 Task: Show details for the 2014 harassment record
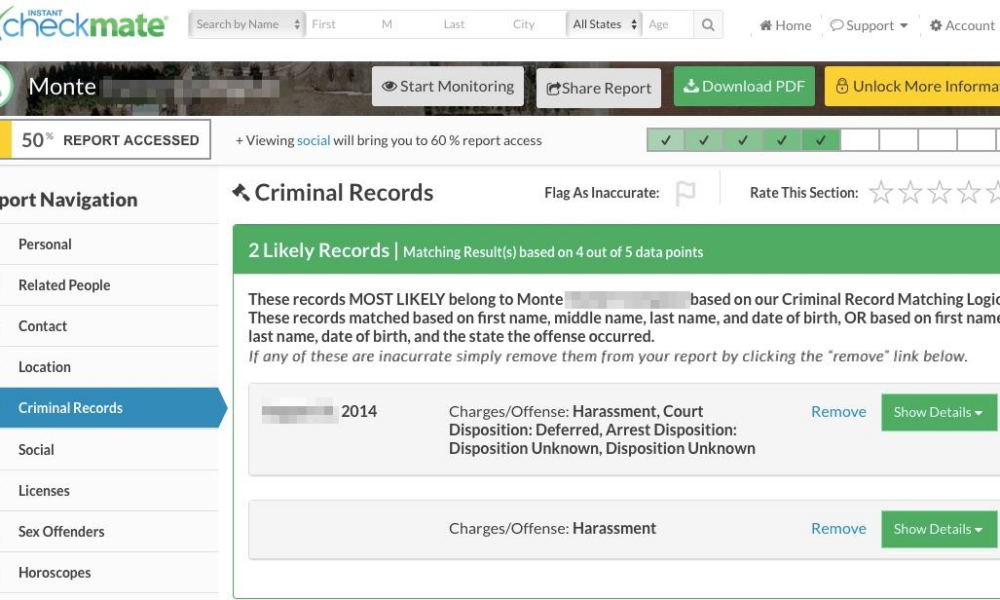click(938, 412)
